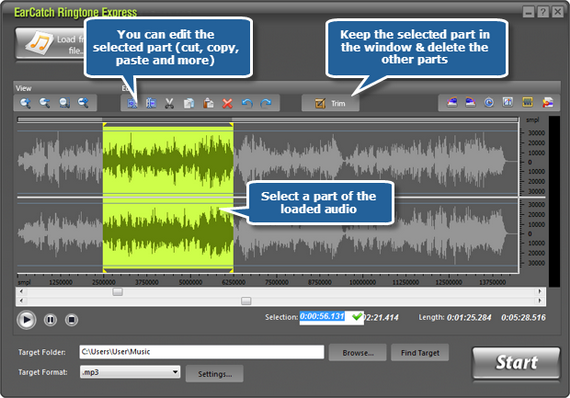570x398 pixels.
Task: Open the yellow-framed equalizer effect icon
Action: [527, 102]
